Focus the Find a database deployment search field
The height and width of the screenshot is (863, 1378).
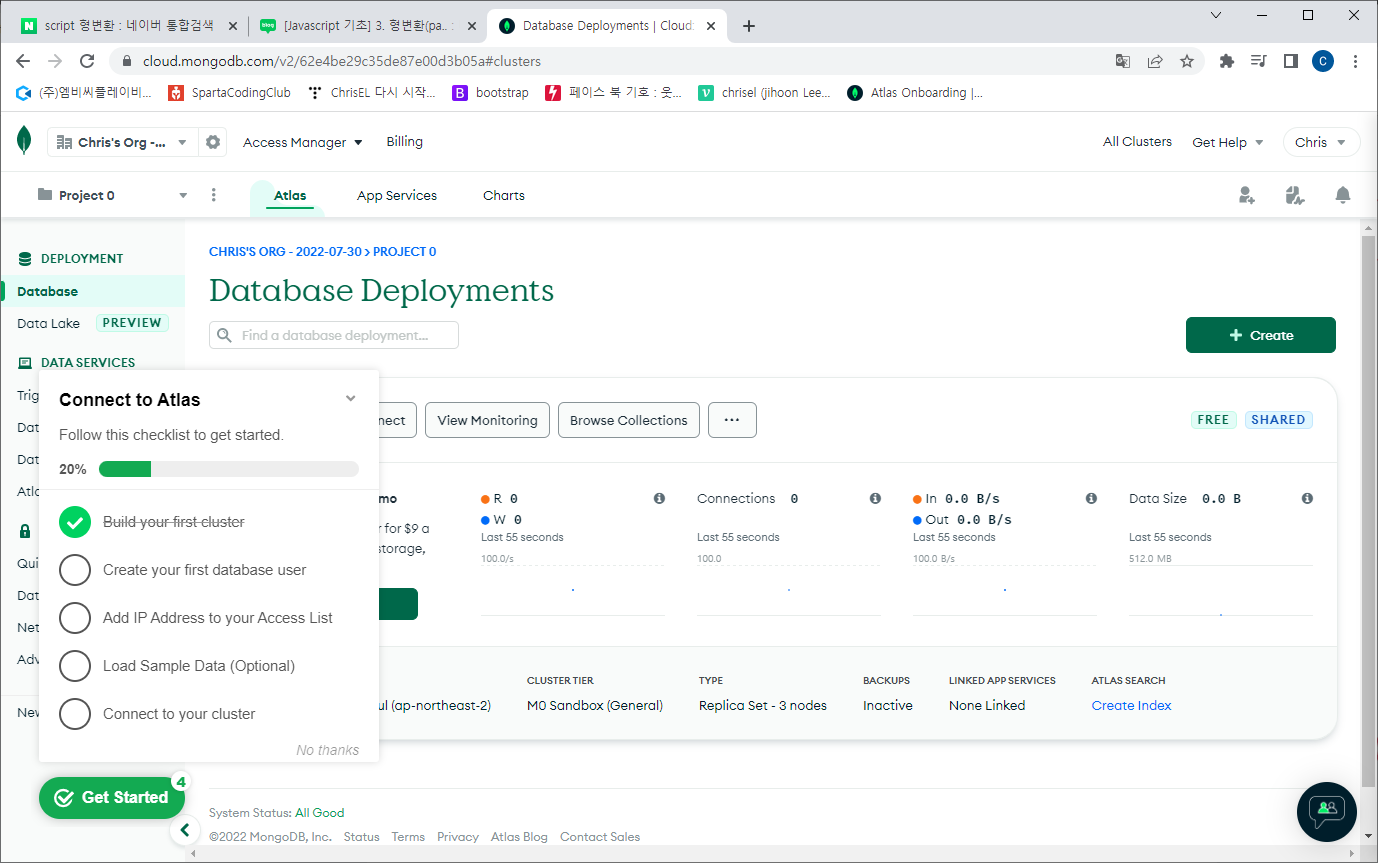pyautogui.click(x=334, y=335)
